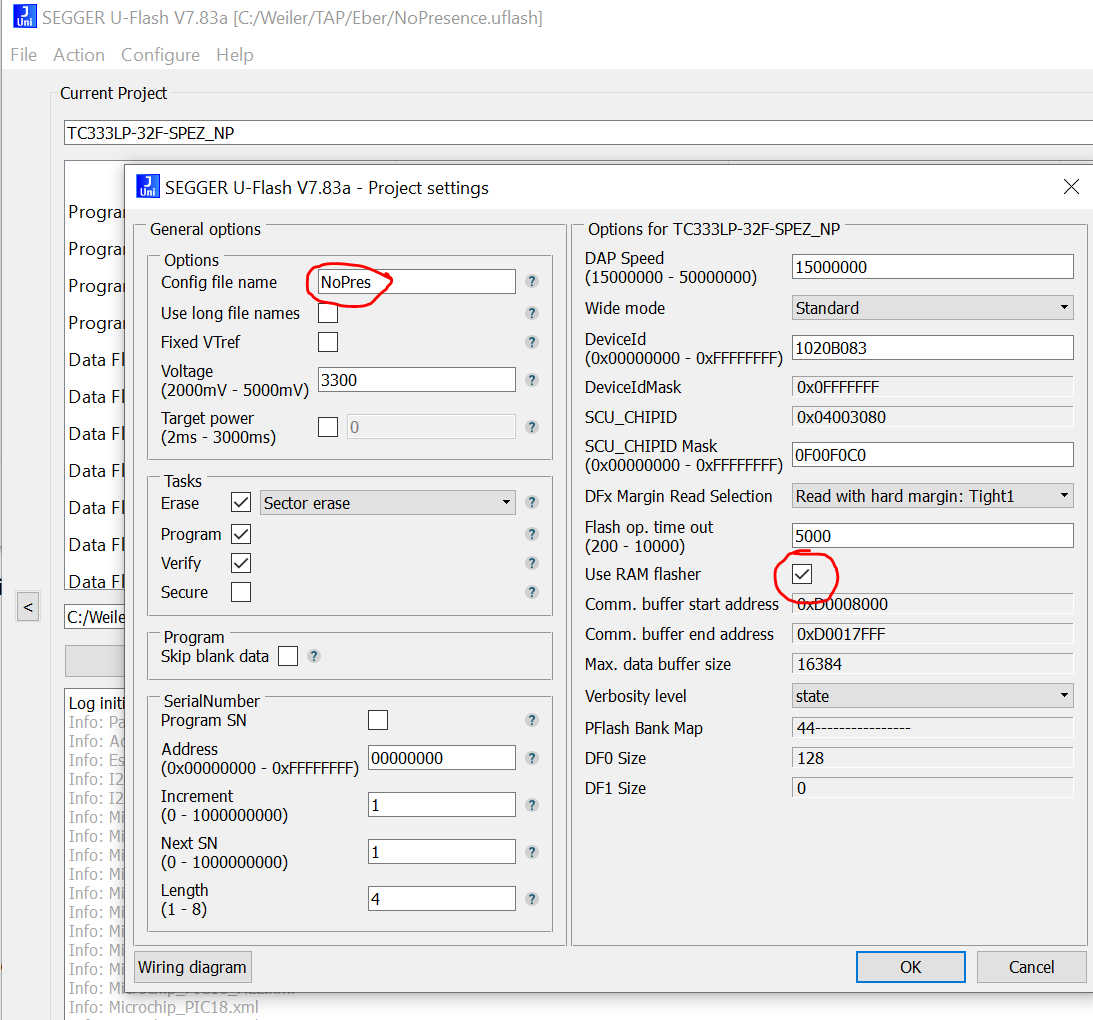Select the SCU_CHIPID value 0x04003080
1093x1020 pixels.
coord(933,417)
